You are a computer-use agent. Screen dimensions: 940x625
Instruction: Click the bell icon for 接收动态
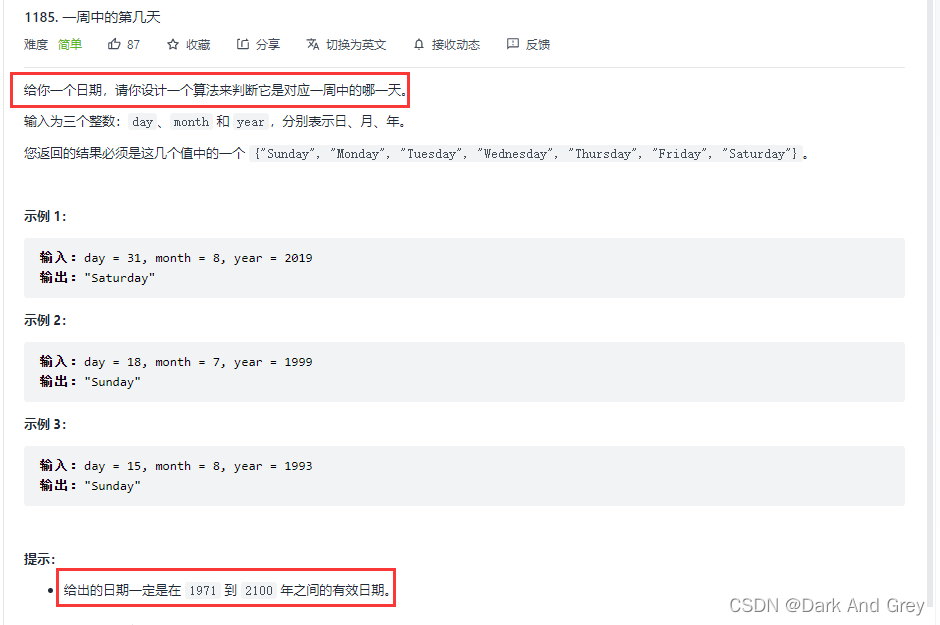(418, 44)
